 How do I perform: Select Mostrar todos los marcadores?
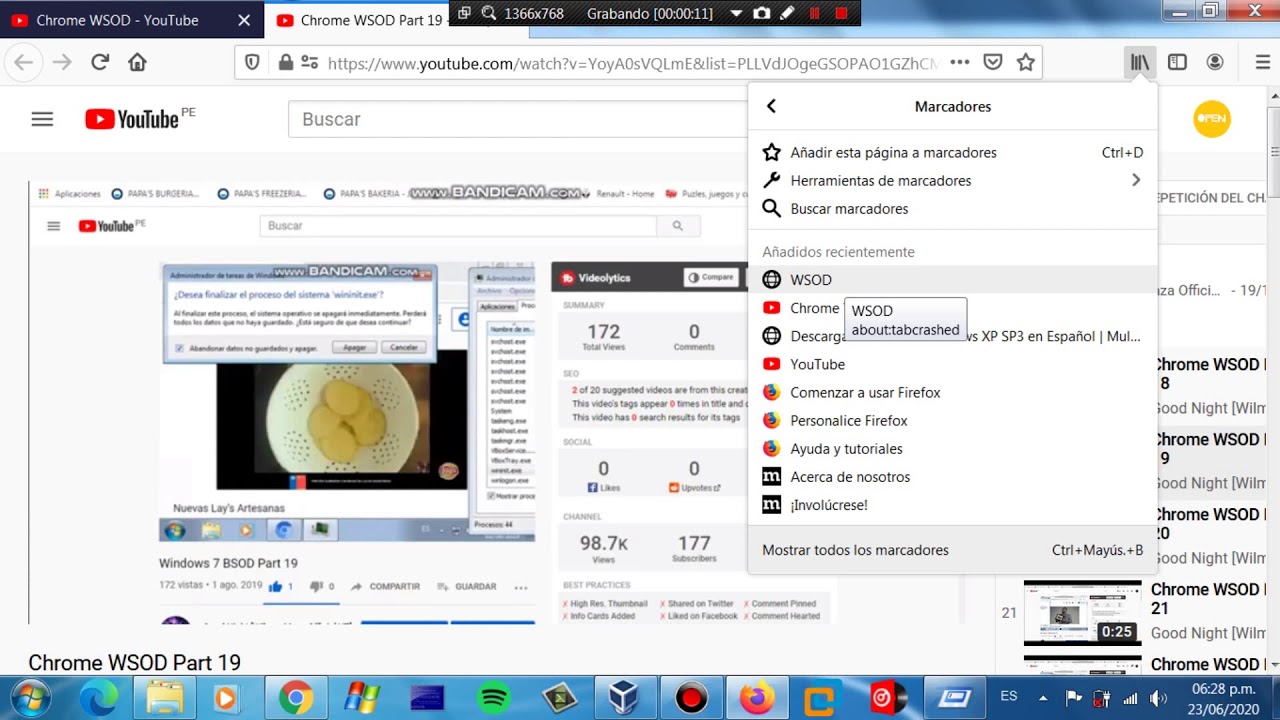(x=953, y=549)
